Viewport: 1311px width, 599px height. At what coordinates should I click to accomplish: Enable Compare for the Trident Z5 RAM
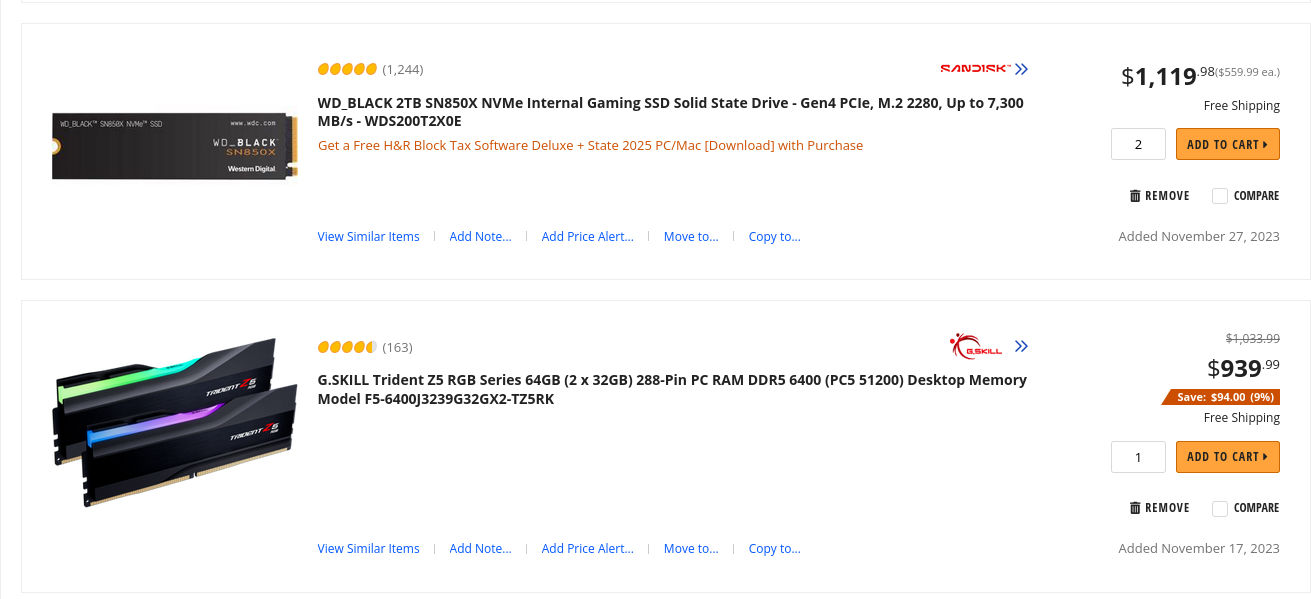1219,507
